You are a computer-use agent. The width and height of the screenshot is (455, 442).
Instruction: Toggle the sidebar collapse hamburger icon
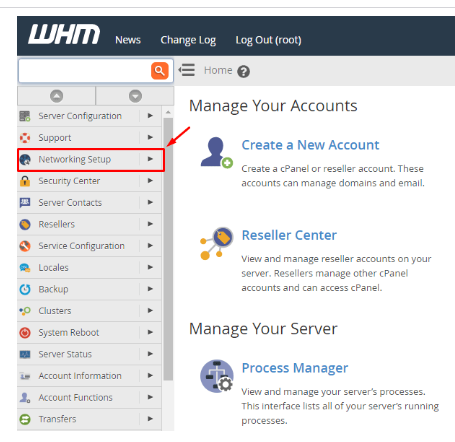(187, 70)
